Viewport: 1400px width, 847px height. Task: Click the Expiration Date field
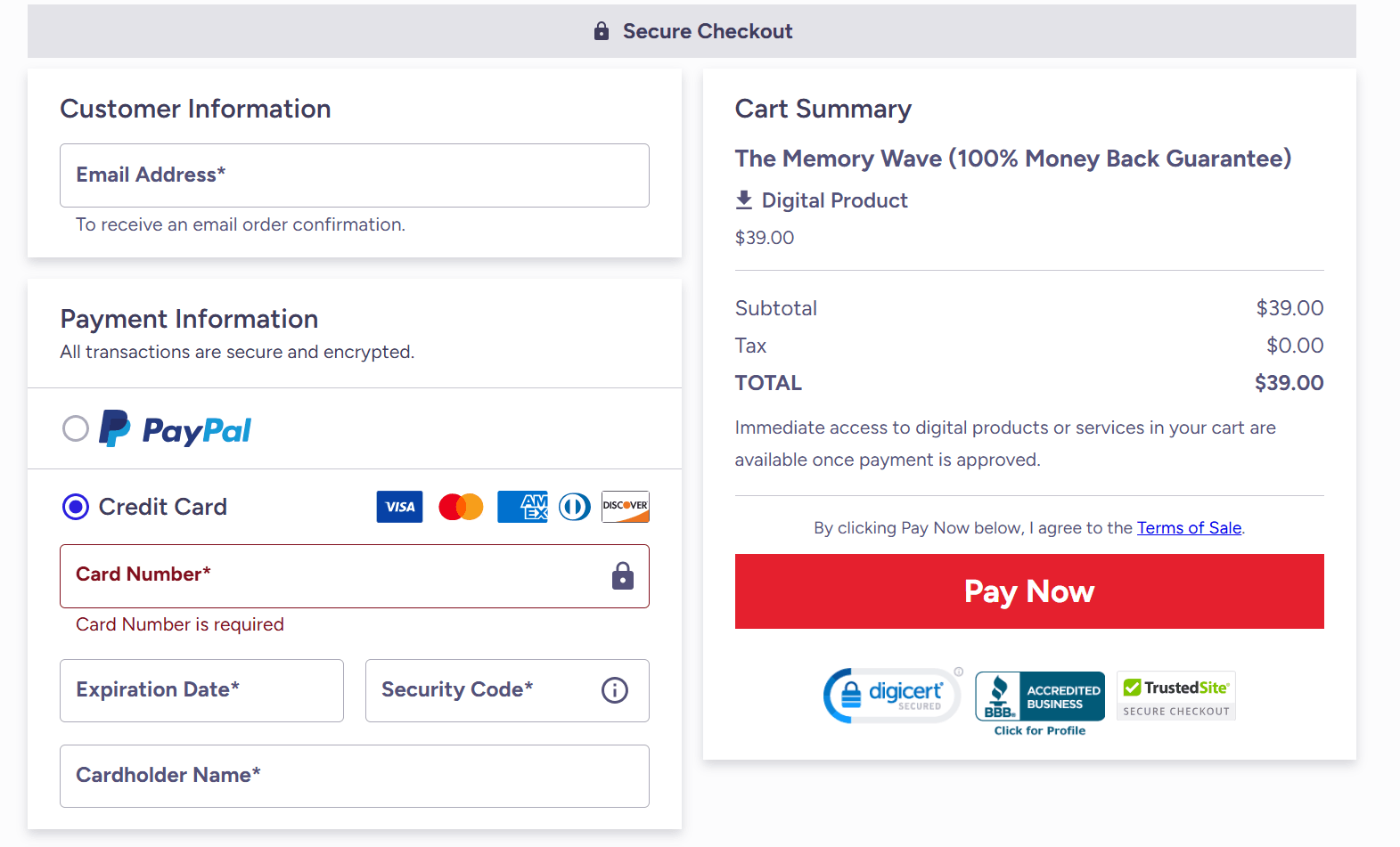point(201,690)
